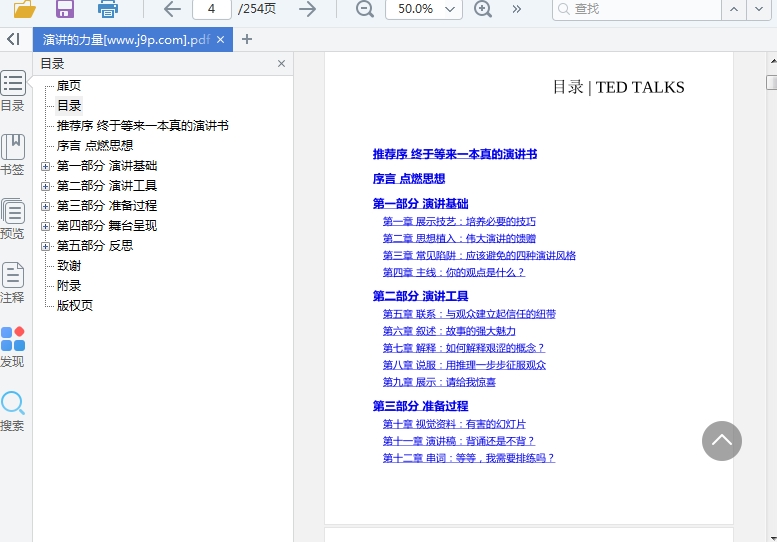The image size is (777, 542).
Task: Click the round back-to-top button
Action: (722, 440)
